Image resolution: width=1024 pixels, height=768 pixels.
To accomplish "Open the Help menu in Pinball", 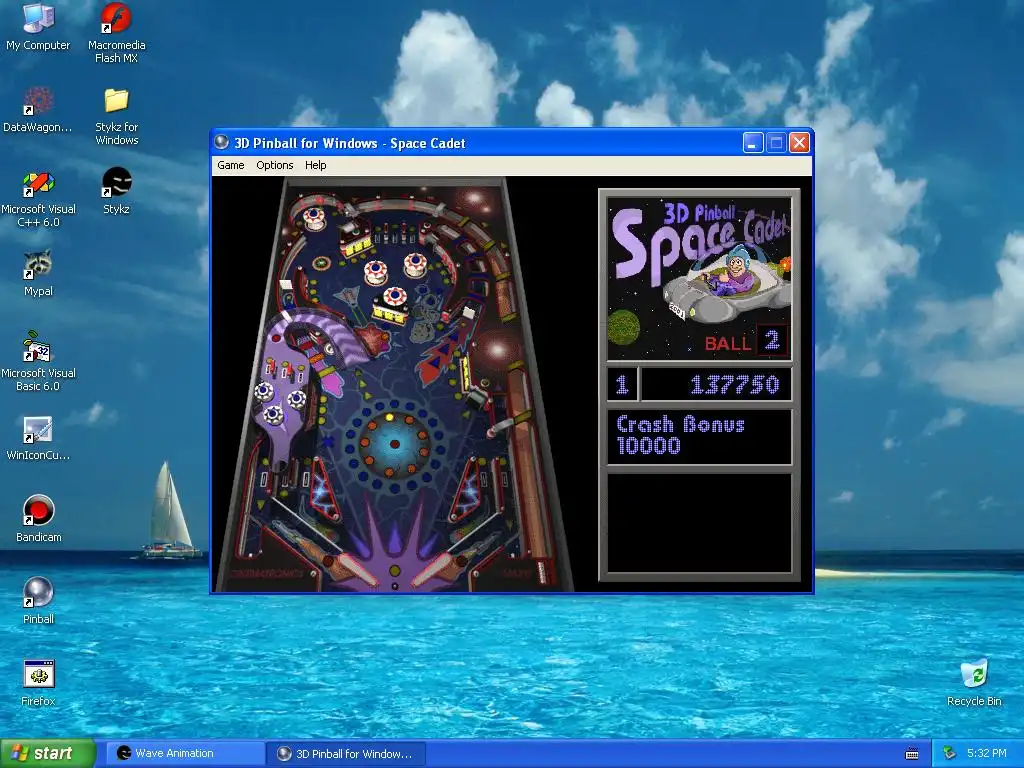I will click(315, 165).
